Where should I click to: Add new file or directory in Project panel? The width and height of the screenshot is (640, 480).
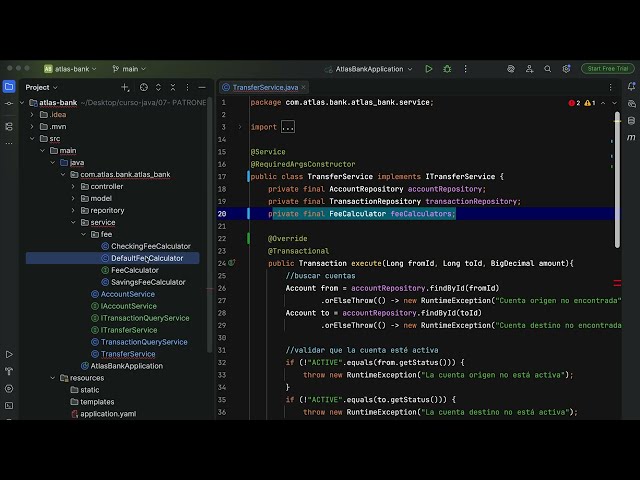(x=125, y=87)
